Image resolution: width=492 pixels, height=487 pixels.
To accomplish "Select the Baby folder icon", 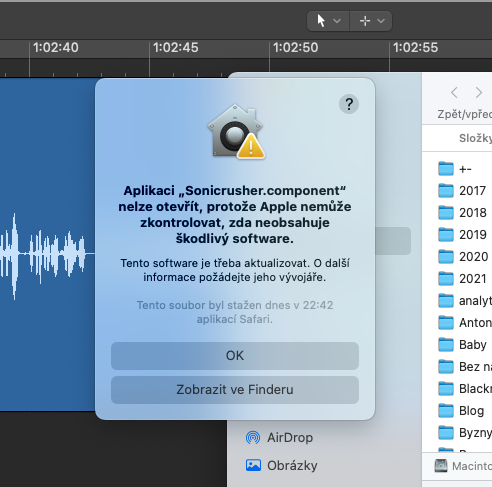I will 446,345.
